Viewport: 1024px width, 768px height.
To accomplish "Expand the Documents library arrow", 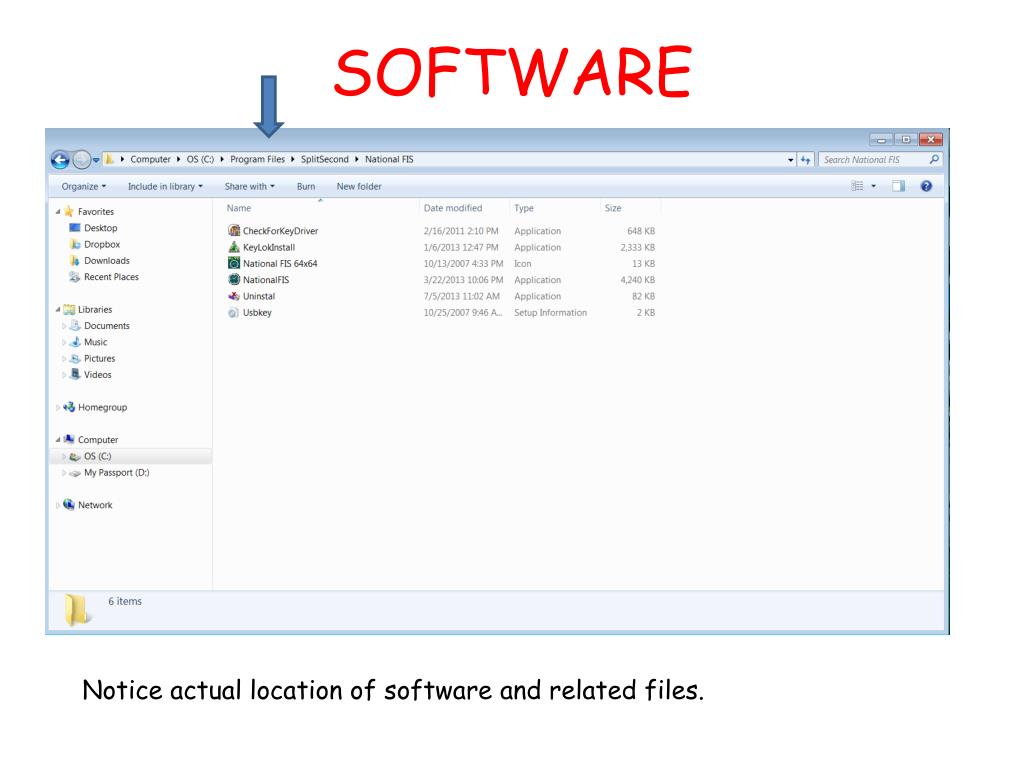I will [x=63, y=326].
